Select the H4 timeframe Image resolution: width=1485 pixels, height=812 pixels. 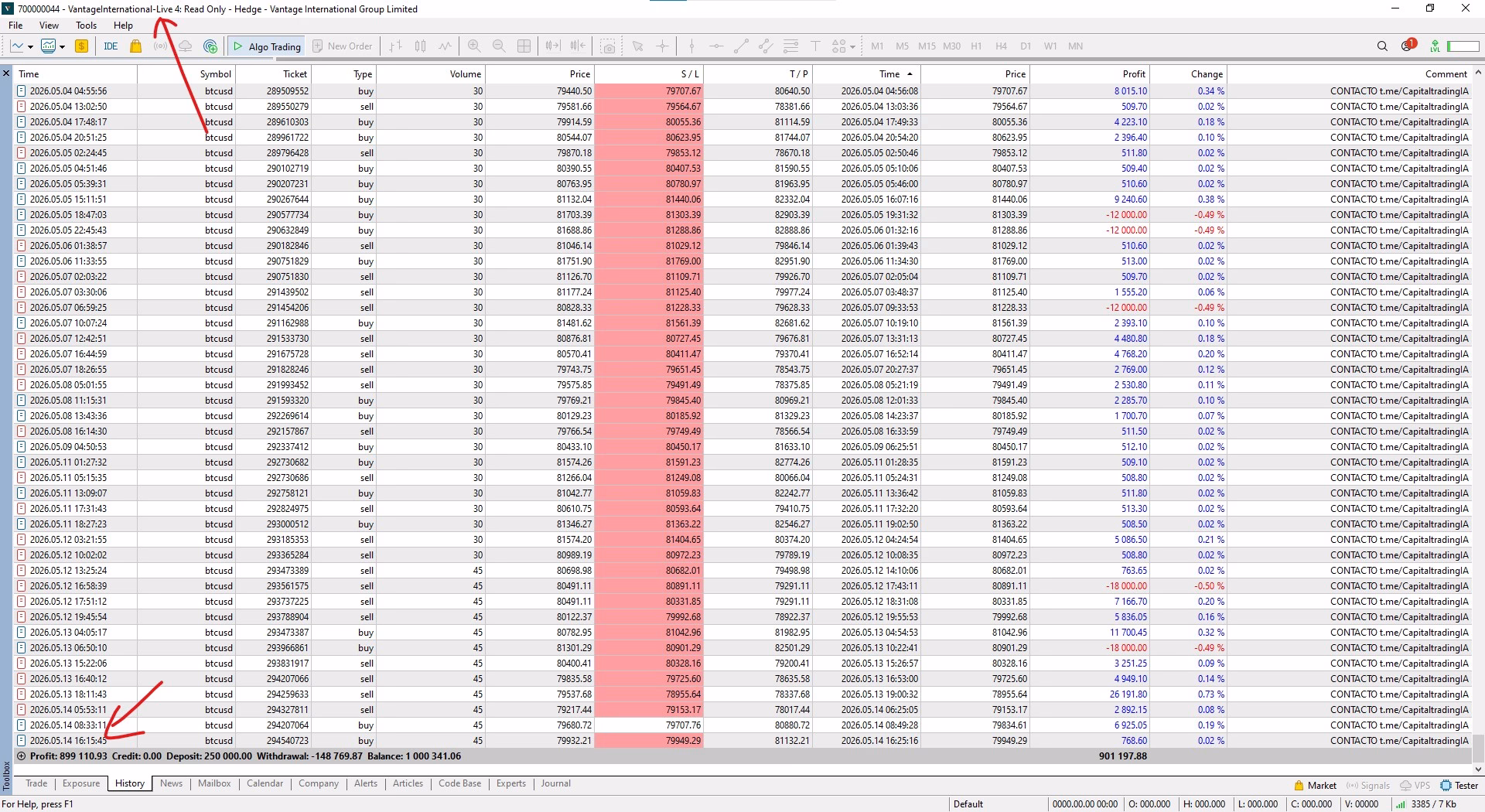point(1001,46)
